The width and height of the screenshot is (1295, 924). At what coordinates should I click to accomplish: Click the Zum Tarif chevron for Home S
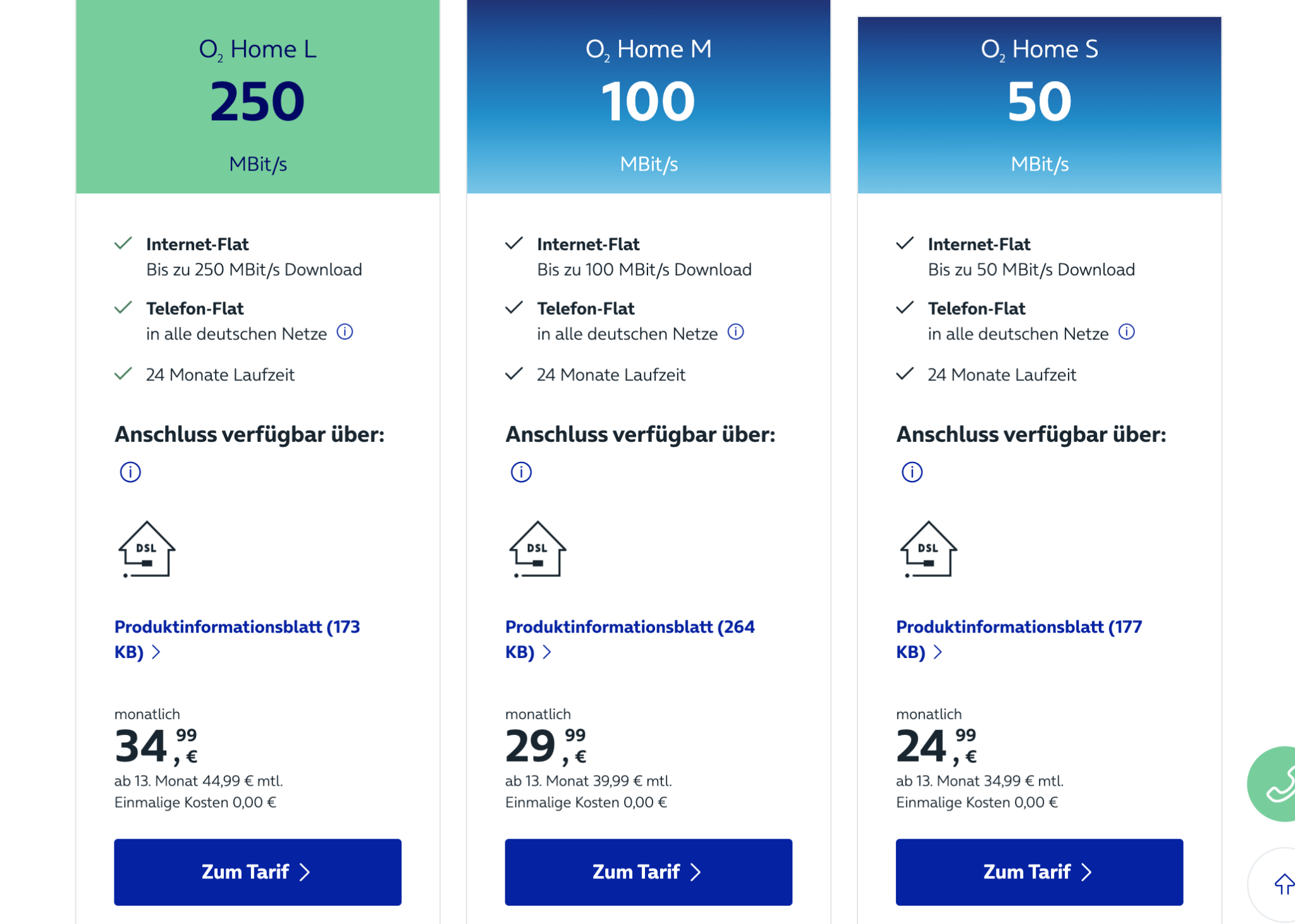(x=1086, y=872)
